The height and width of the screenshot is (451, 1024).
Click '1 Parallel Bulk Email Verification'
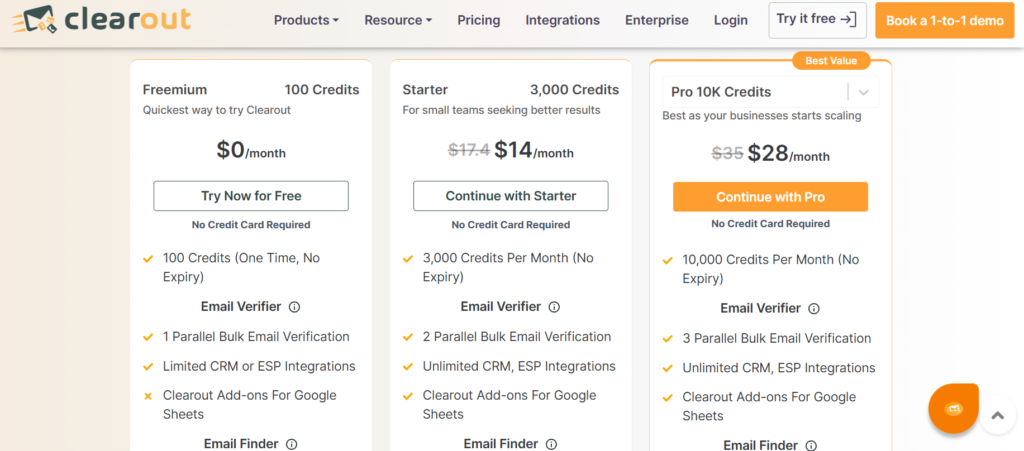pyautogui.click(x=256, y=337)
